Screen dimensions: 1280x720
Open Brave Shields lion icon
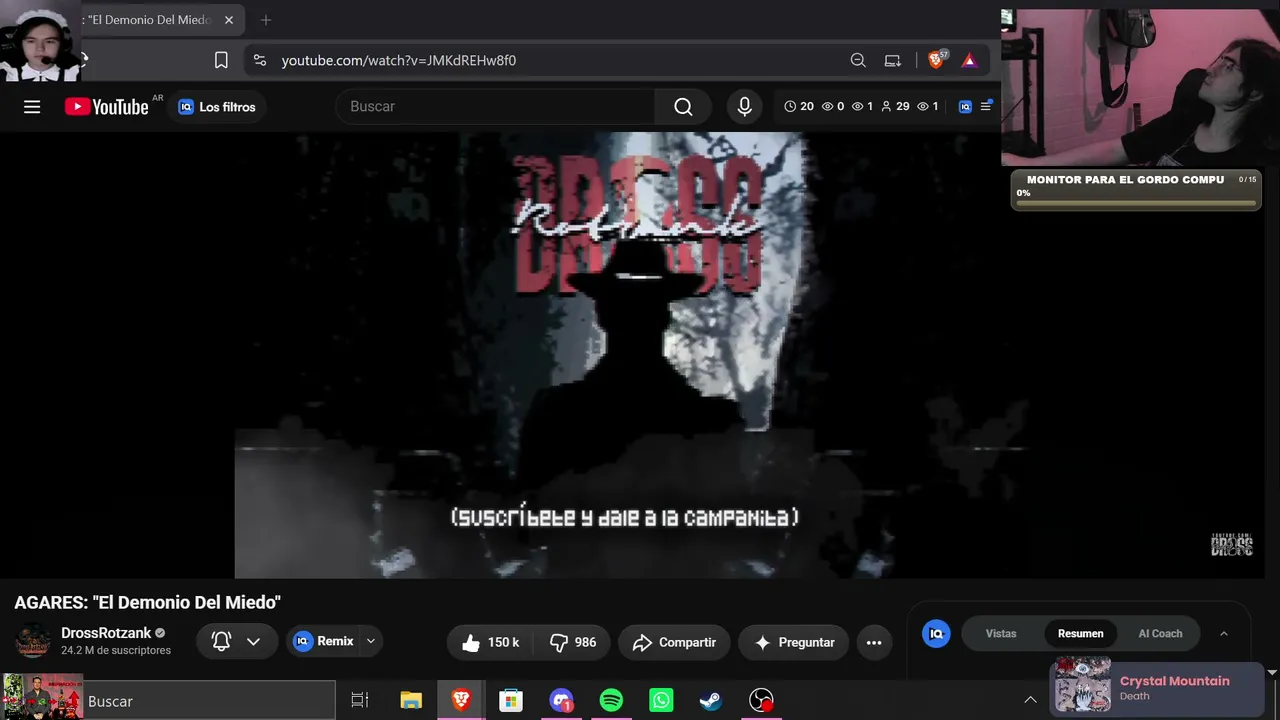pos(937,60)
